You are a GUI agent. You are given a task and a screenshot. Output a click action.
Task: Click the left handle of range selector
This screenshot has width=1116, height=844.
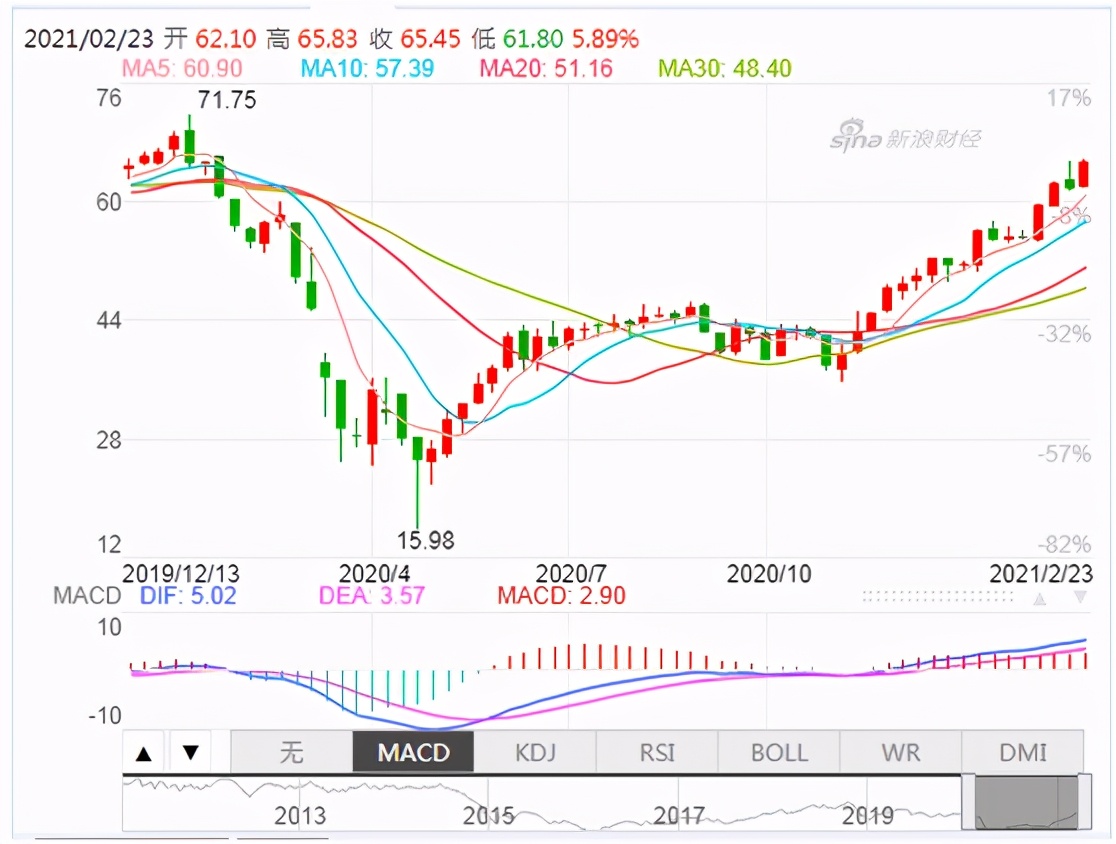coord(968,802)
